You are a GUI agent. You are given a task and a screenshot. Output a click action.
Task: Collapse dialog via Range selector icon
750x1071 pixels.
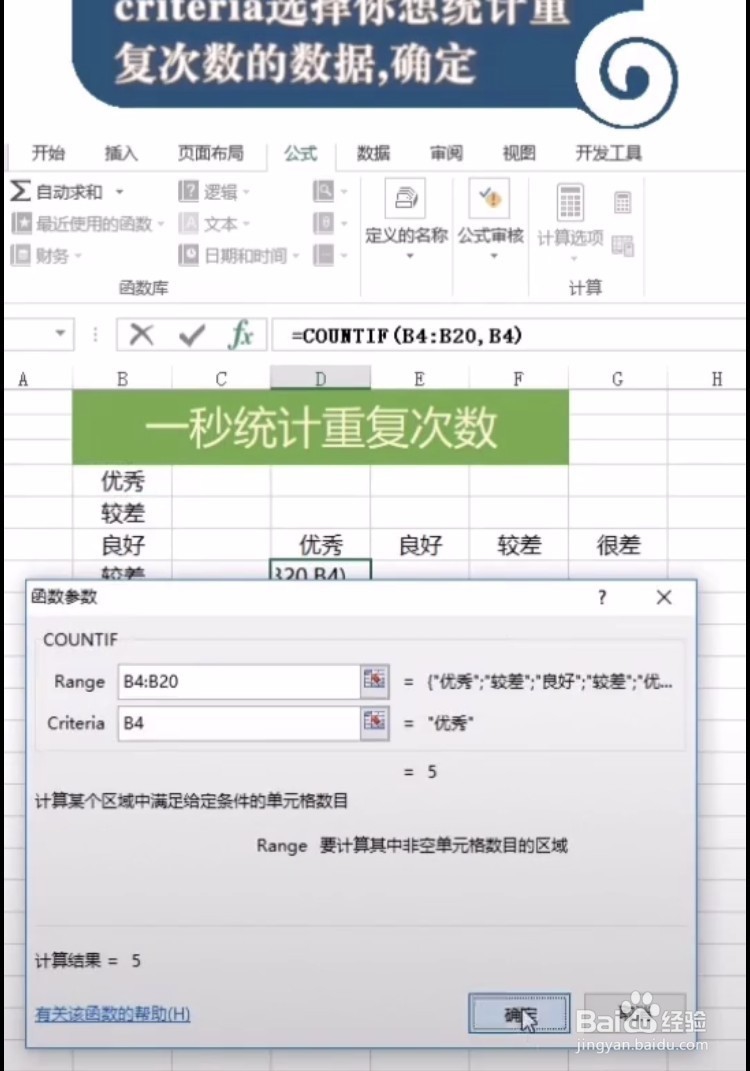[374, 681]
